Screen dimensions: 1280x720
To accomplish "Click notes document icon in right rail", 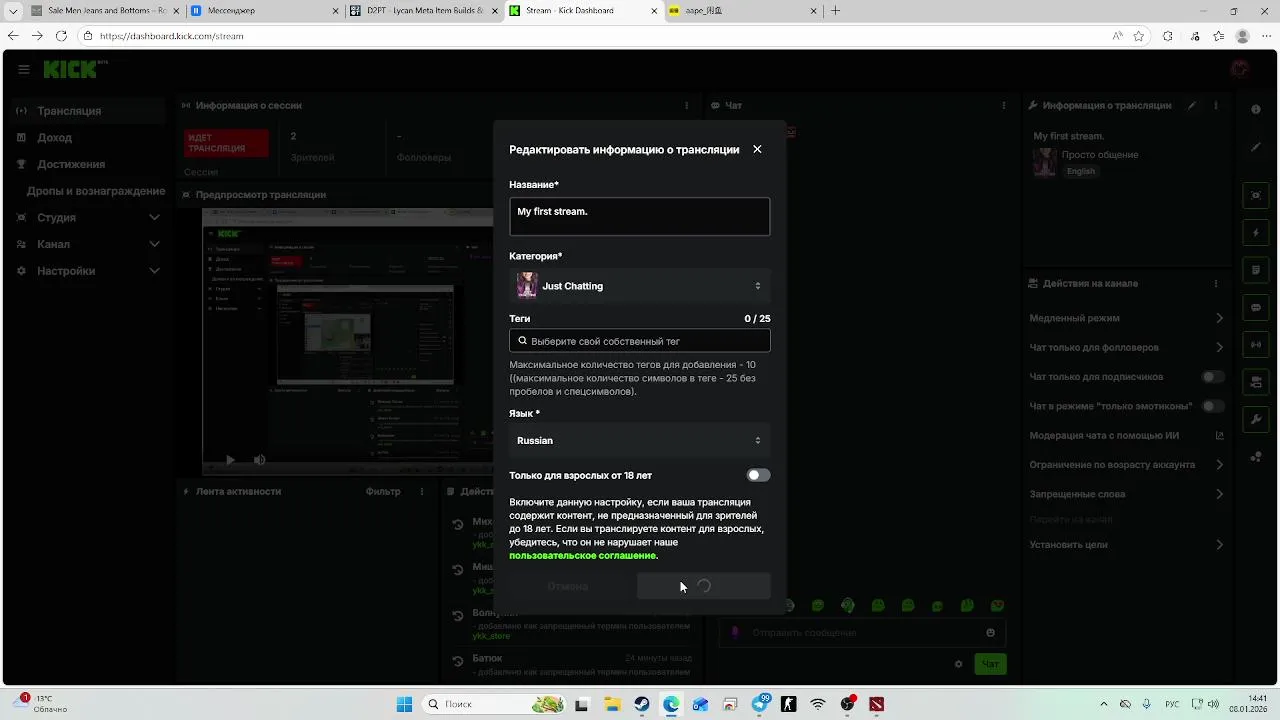I will [1256, 270].
